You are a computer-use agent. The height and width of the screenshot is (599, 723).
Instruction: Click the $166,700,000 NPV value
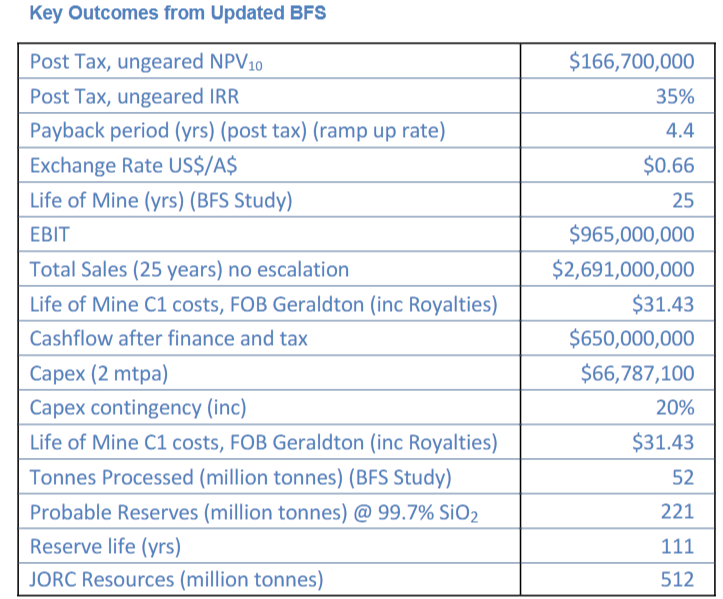[x=631, y=61]
